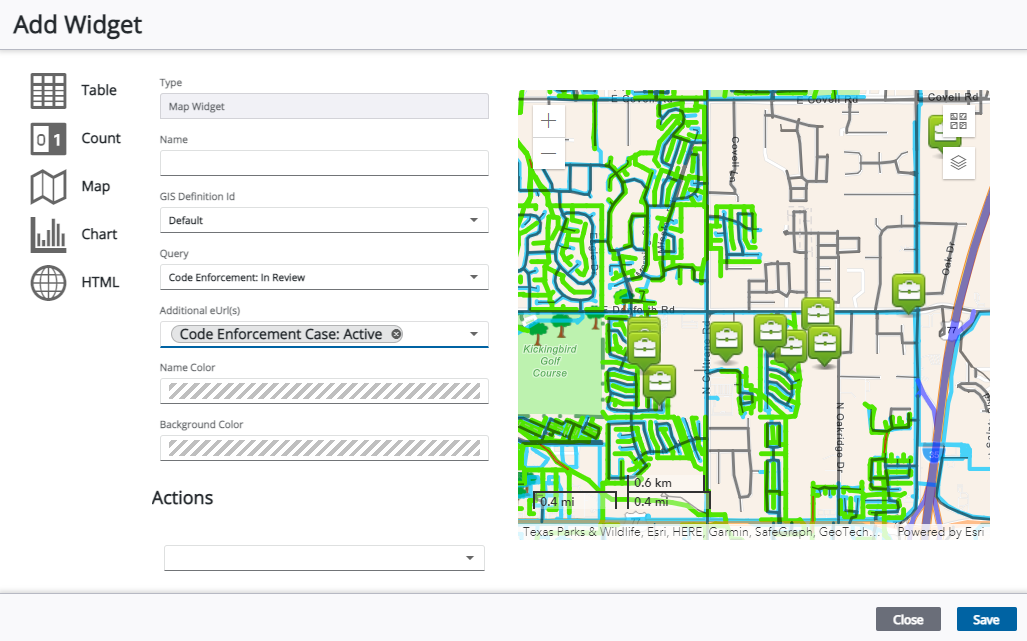Click the Powered by Esri link

941,532
